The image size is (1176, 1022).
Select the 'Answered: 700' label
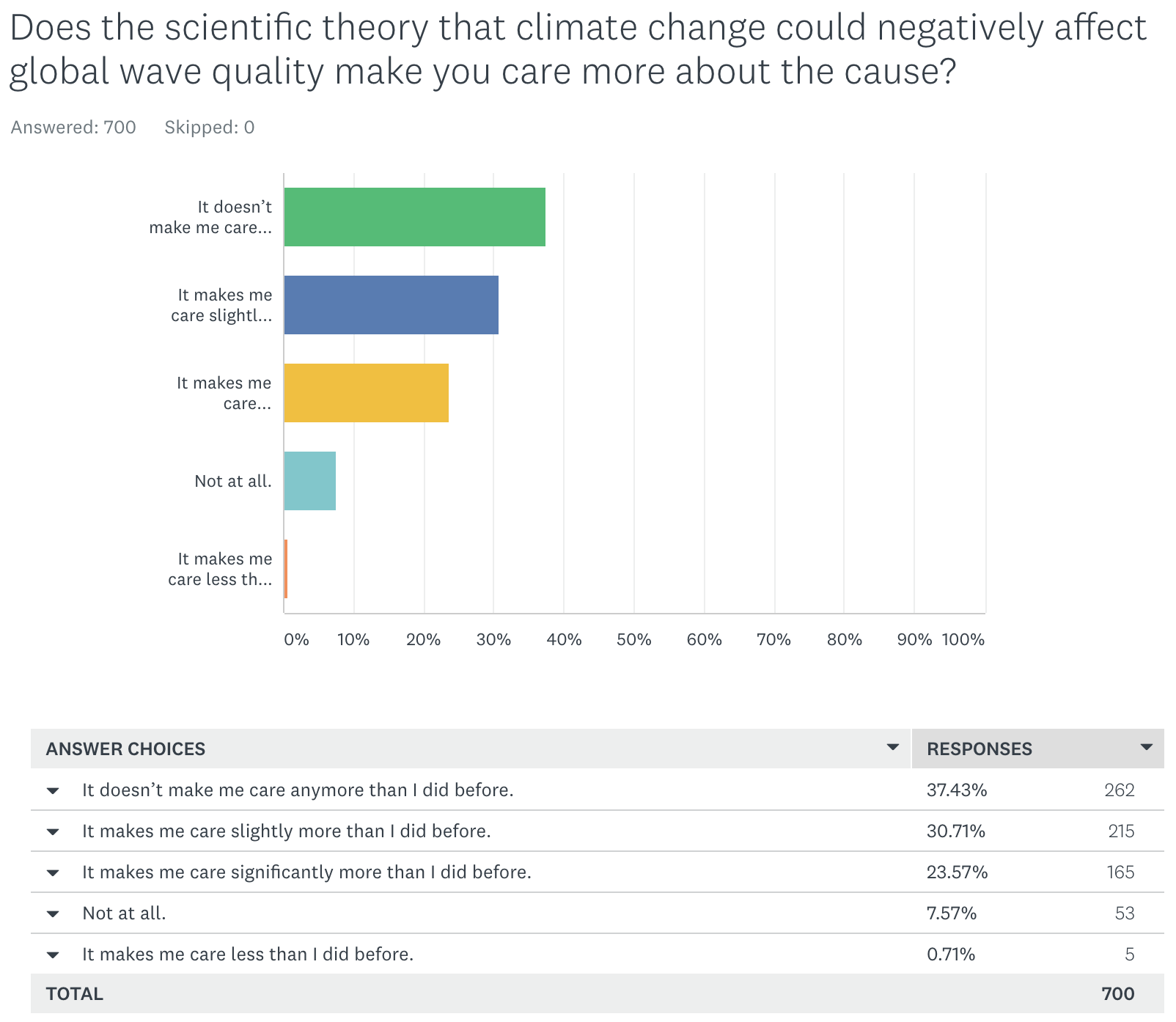pos(73,128)
